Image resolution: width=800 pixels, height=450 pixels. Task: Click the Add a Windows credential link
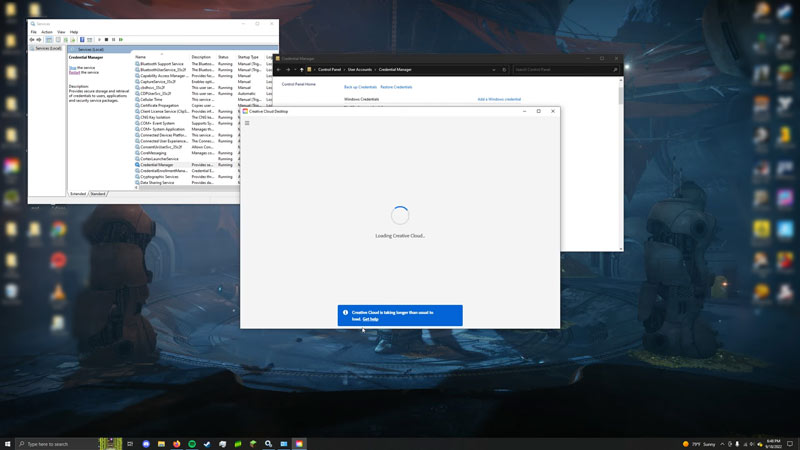click(x=499, y=99)
